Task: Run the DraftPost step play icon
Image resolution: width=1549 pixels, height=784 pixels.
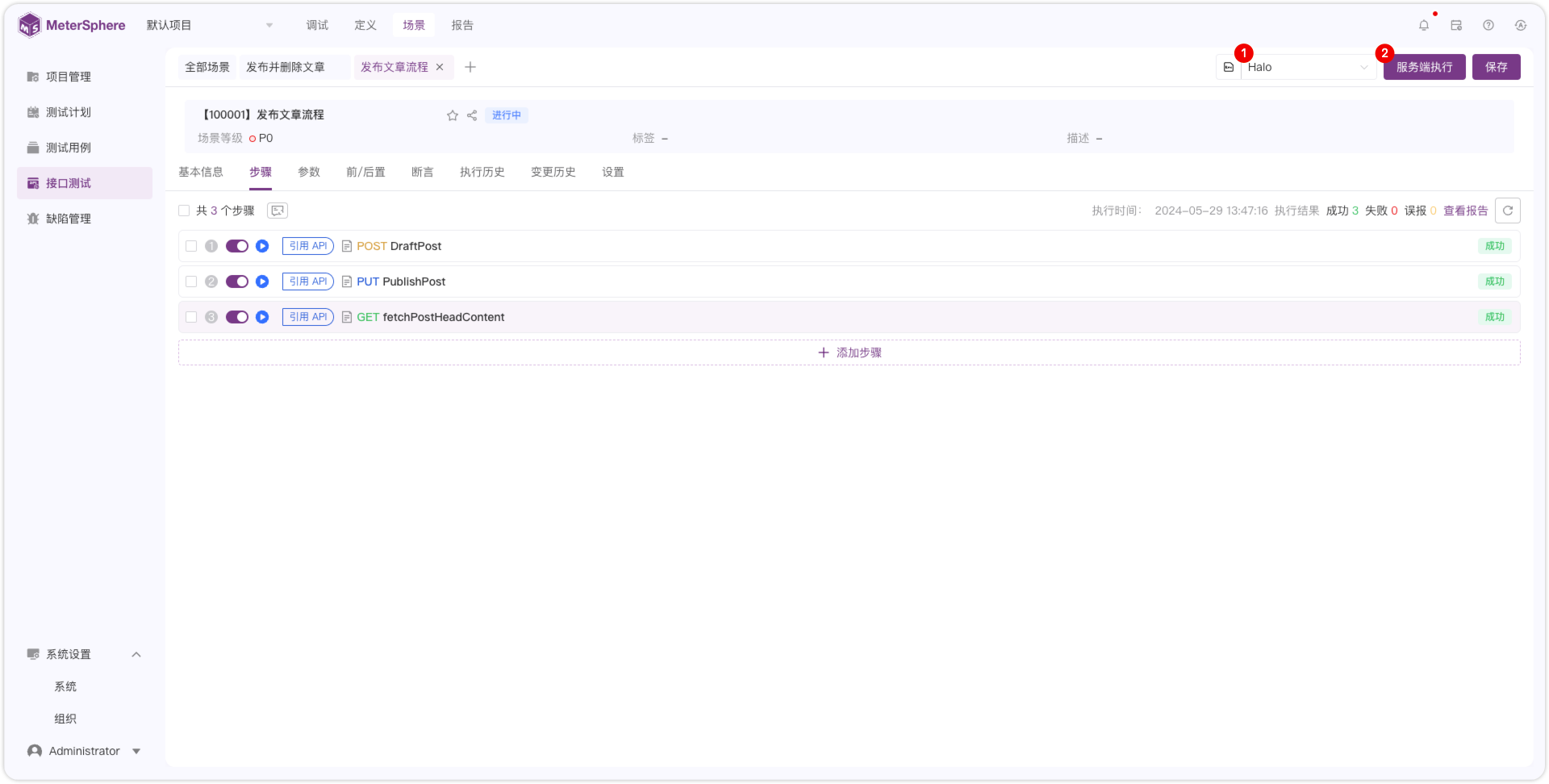Action: [262, 246]
